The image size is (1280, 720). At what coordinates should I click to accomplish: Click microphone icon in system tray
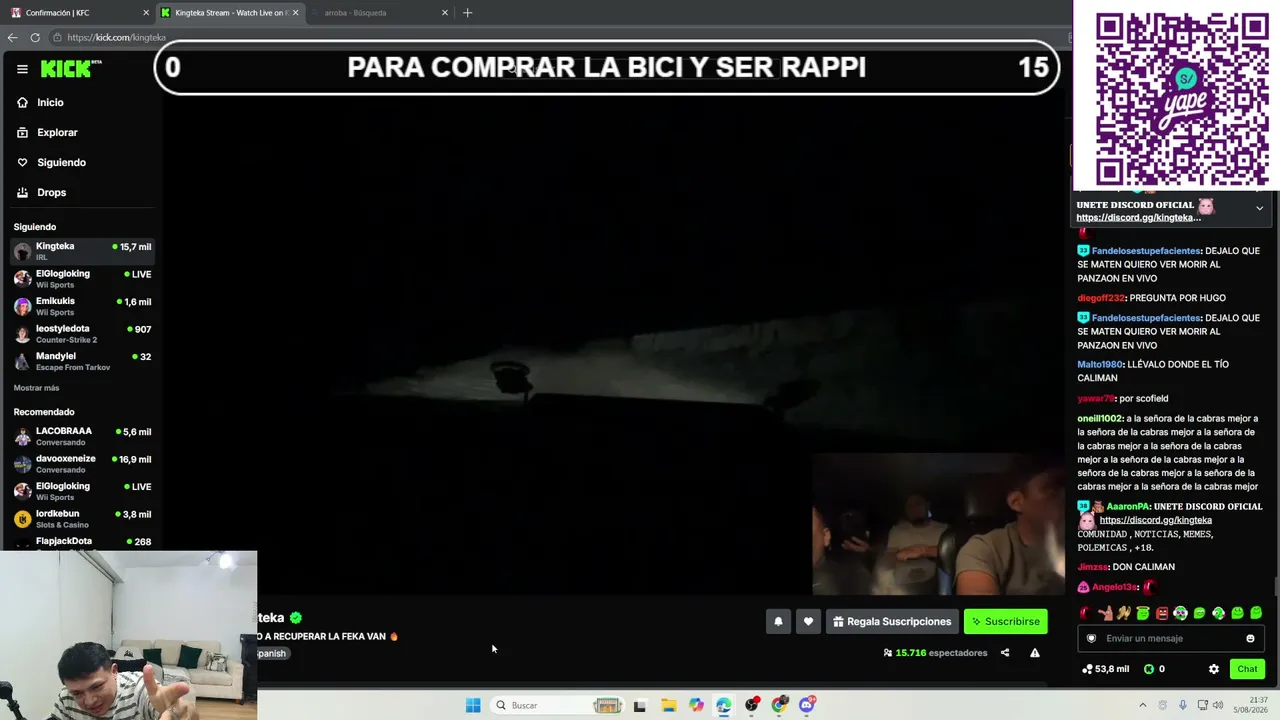point(1183,705)
